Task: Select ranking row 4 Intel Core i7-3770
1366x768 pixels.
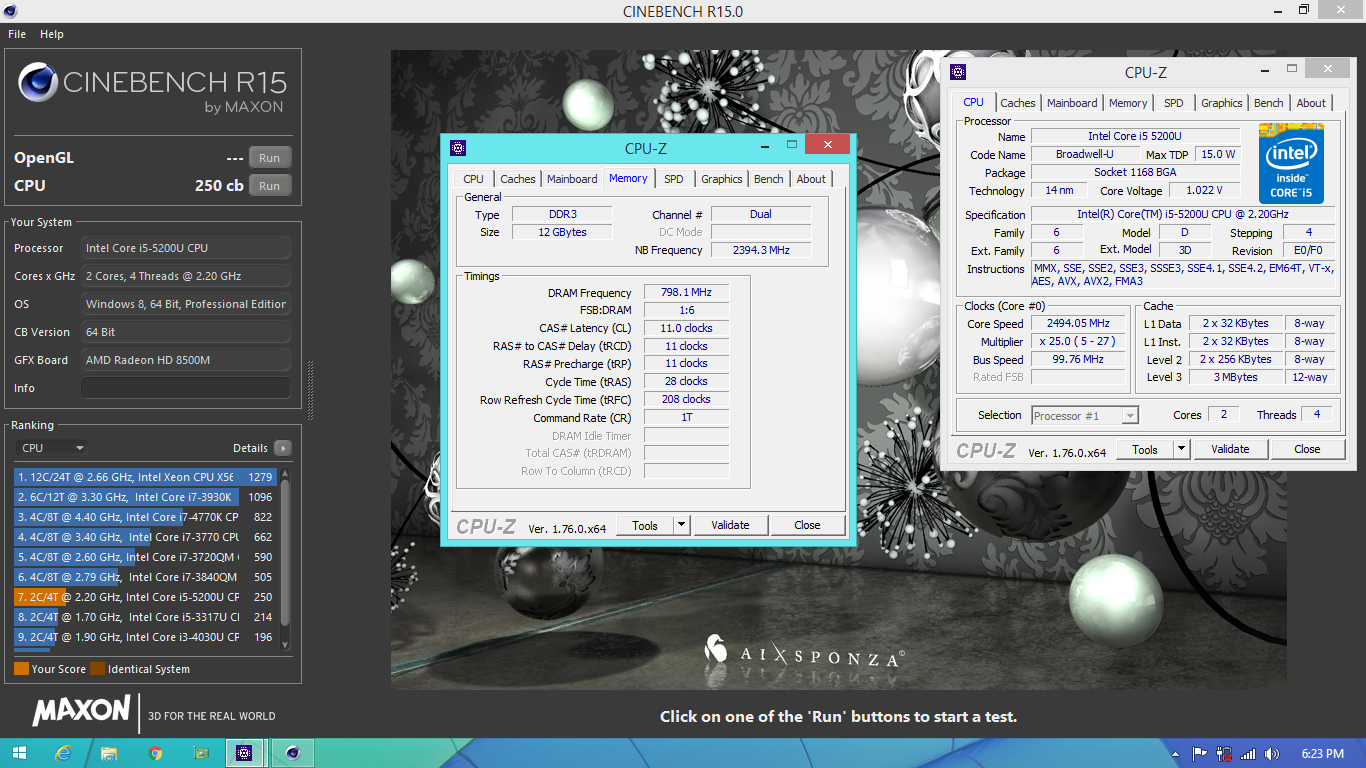Action: (145, 537)
